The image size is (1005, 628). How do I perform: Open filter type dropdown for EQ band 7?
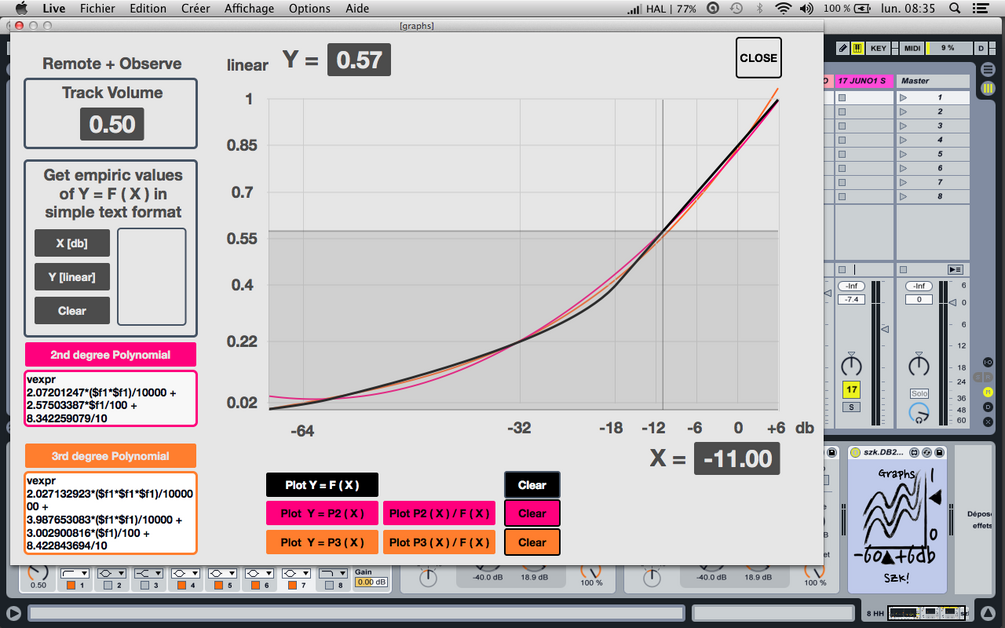coord(296,573)
